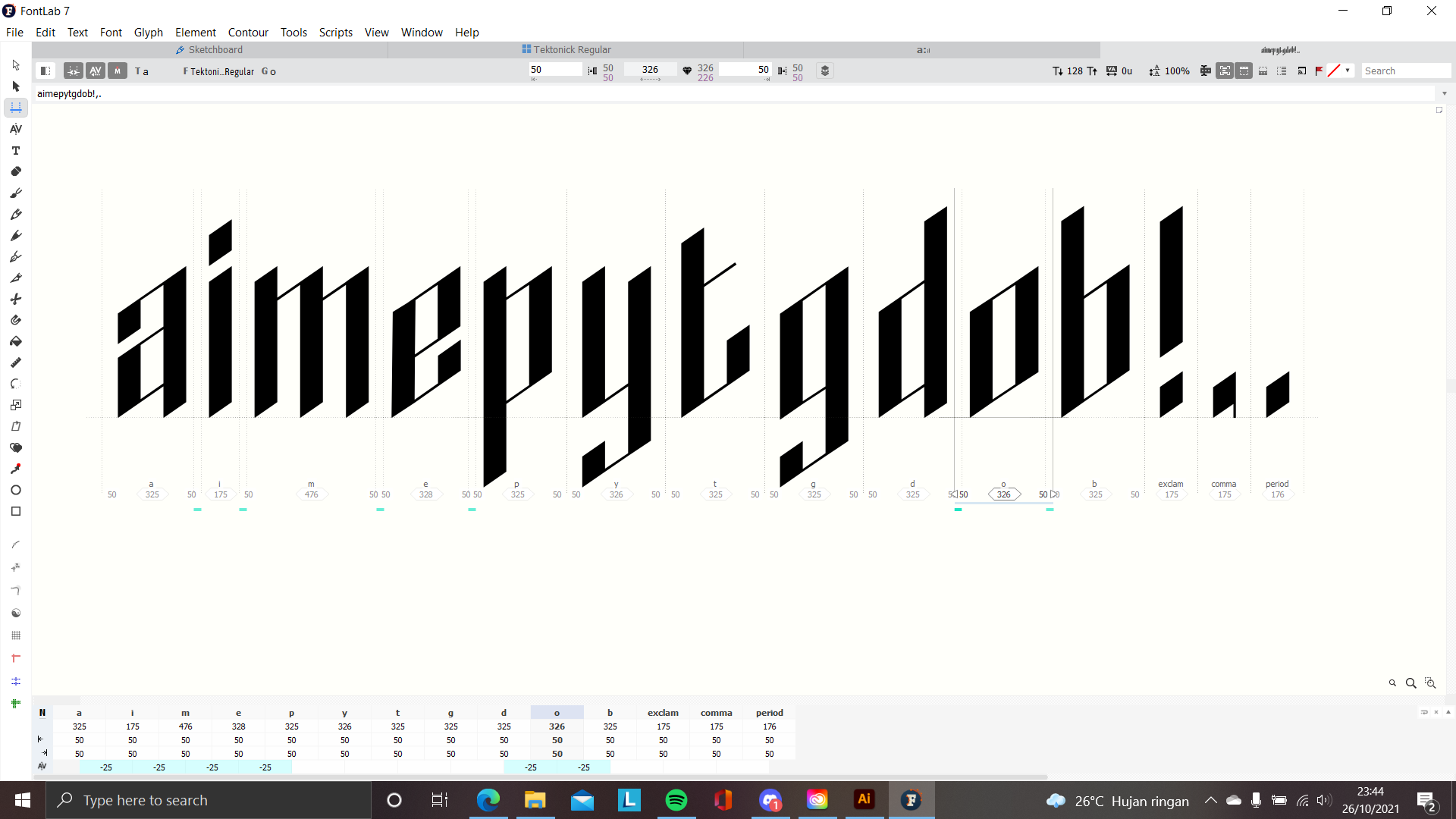Select the Eyedropper color picker tool
Image resolution: width=1456 pixels, height=819 pixels.
coord(16,469)
